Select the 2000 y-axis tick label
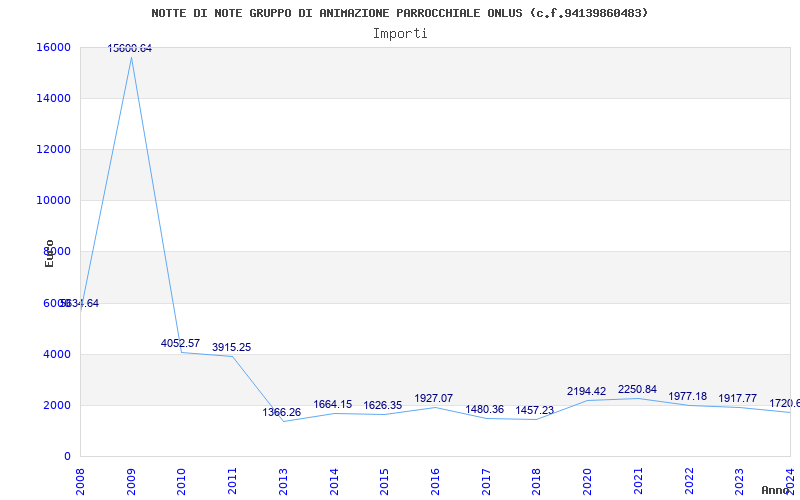The width and height of the screenshot is (800, 500). pos(57,406)
